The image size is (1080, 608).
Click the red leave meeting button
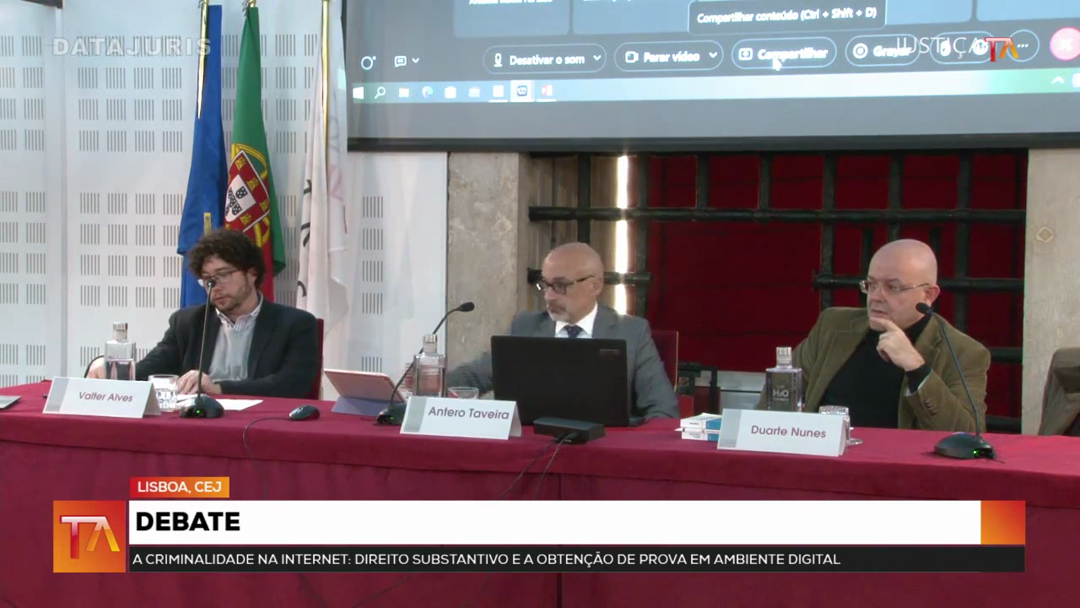click(x=1064, y=45)
